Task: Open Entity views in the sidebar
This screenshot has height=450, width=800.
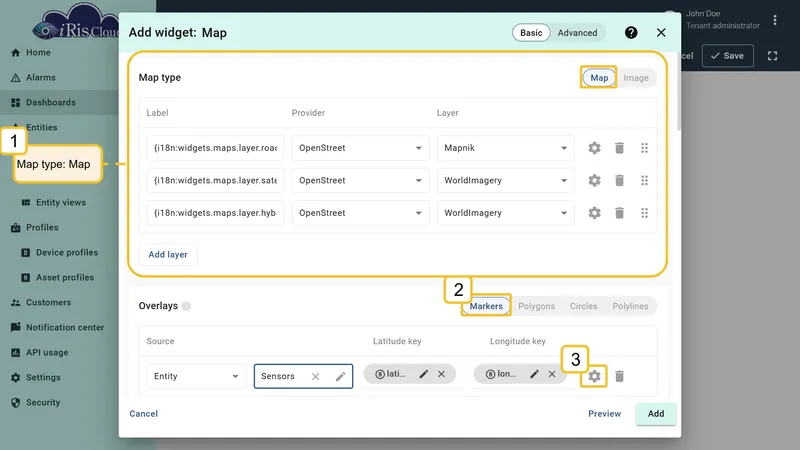Action: point(59,203)
